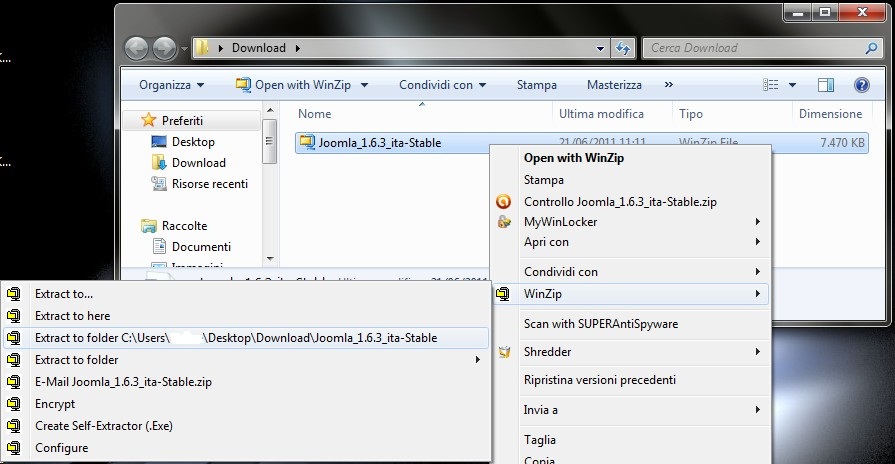
Task: Click the Joomla_1.6.3_ita-Stable file icon
Action: [307, 142]
